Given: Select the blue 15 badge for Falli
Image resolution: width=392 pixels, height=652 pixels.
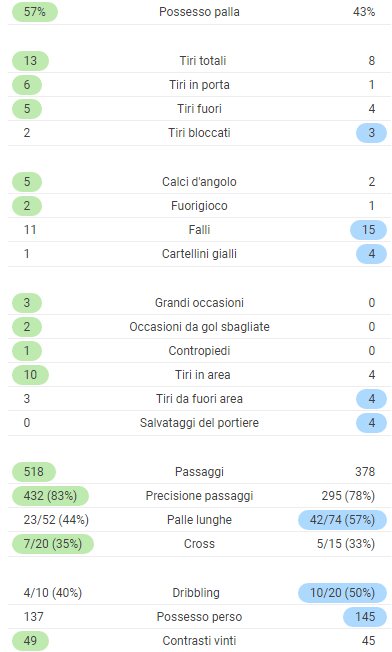Looking at the screenshot, I should [x=368, y=230].
